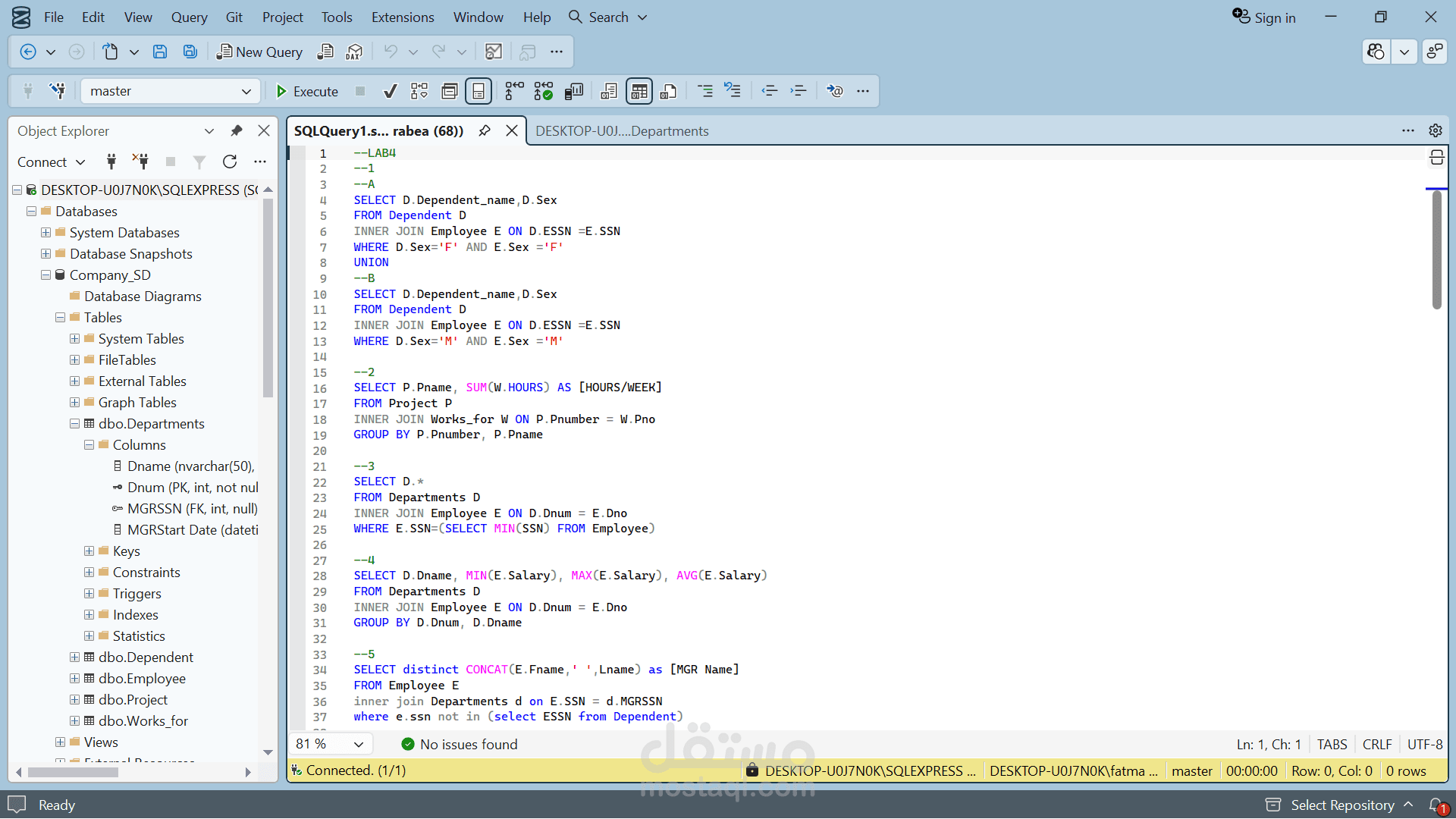Collapse dbo.Departments table node
The height and width of the screenshot is (819, 1456).
click(x=74, y=424)
